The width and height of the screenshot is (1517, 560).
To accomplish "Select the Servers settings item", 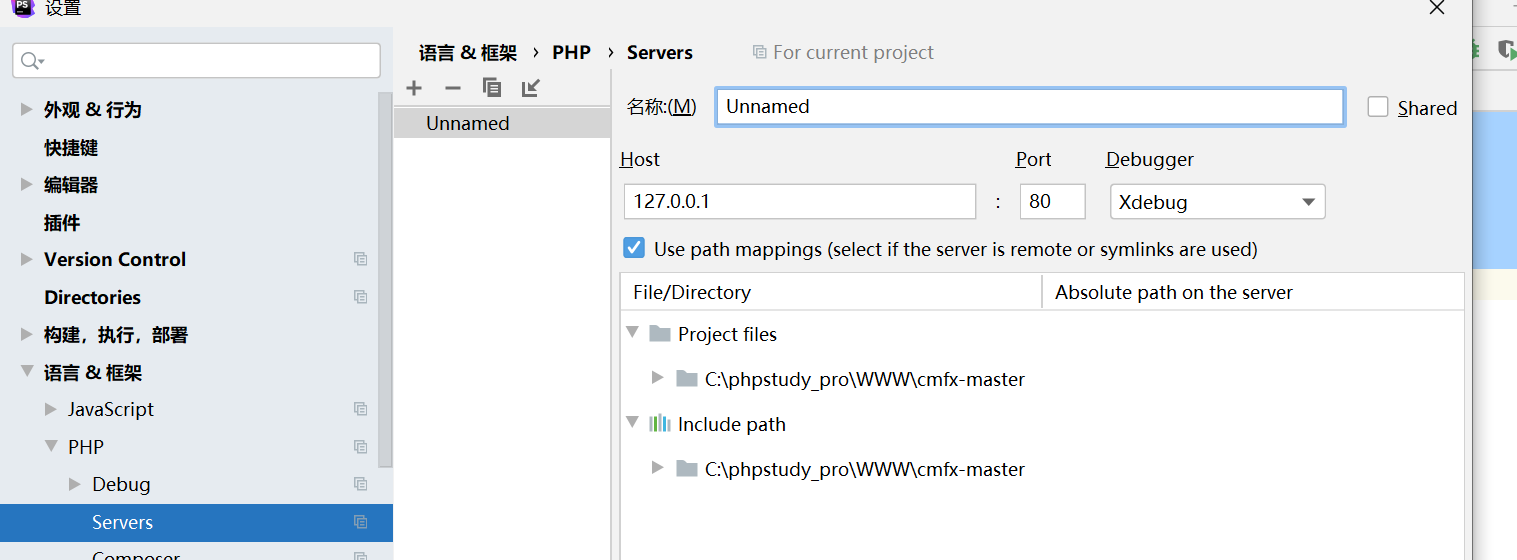I will click(196, 522).
